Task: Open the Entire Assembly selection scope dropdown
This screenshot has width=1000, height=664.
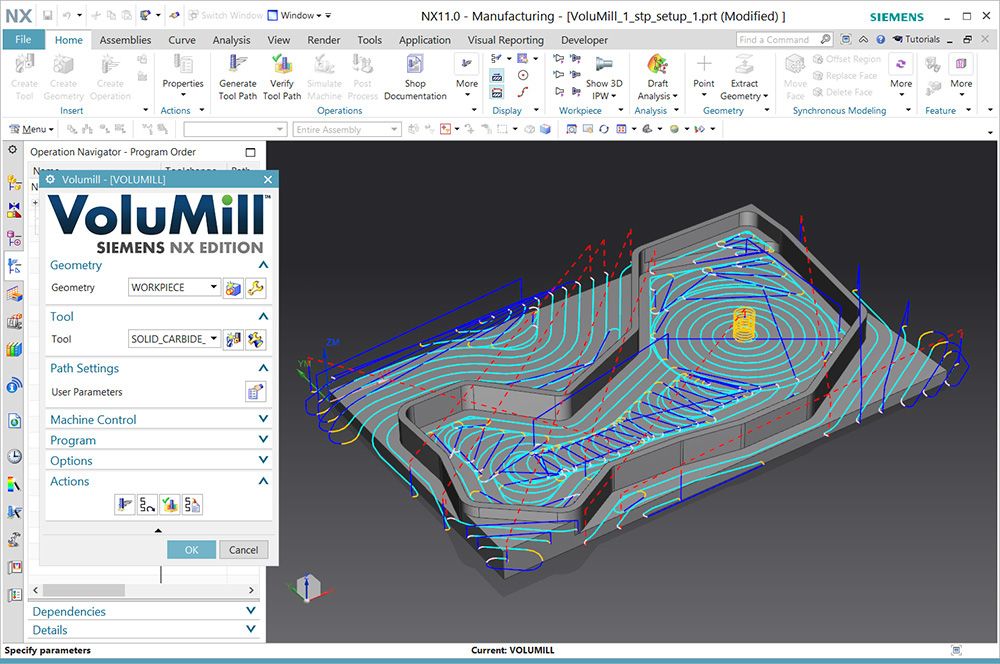Action: [347, 129]
